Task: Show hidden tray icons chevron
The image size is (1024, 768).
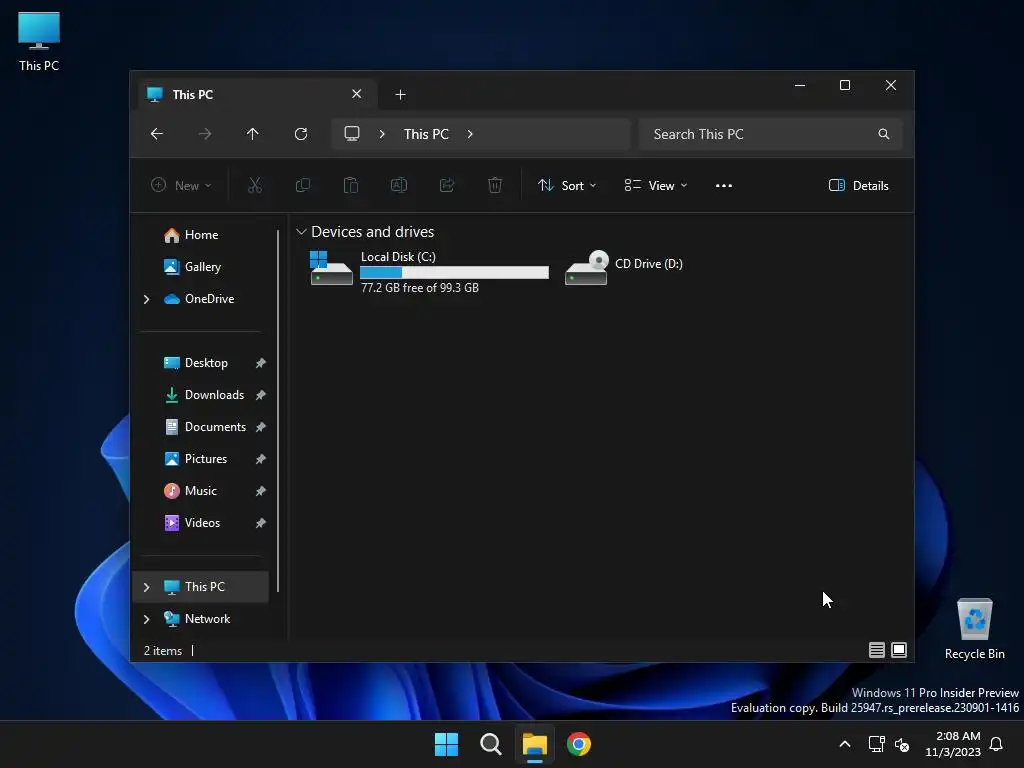Action: point(844,744)
